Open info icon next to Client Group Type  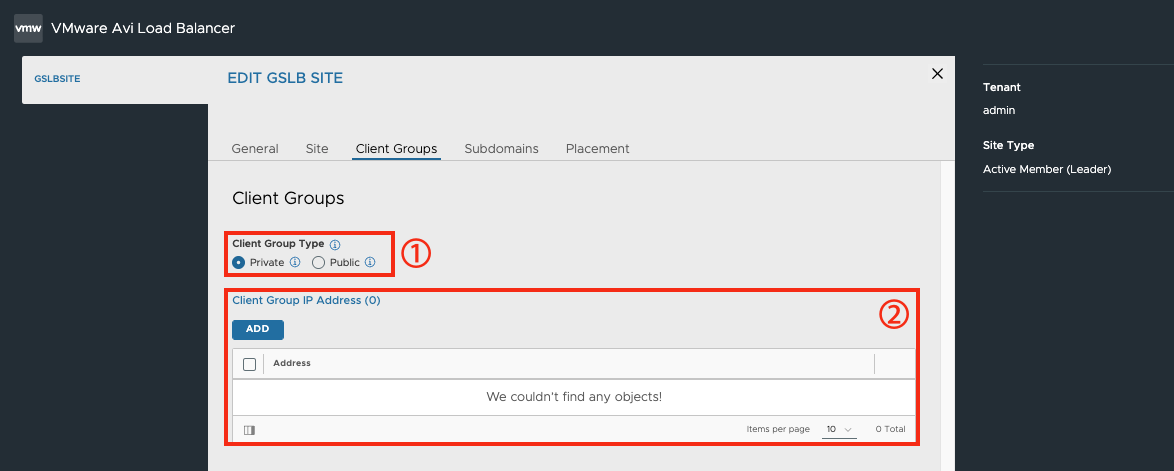tap(335, 244)
